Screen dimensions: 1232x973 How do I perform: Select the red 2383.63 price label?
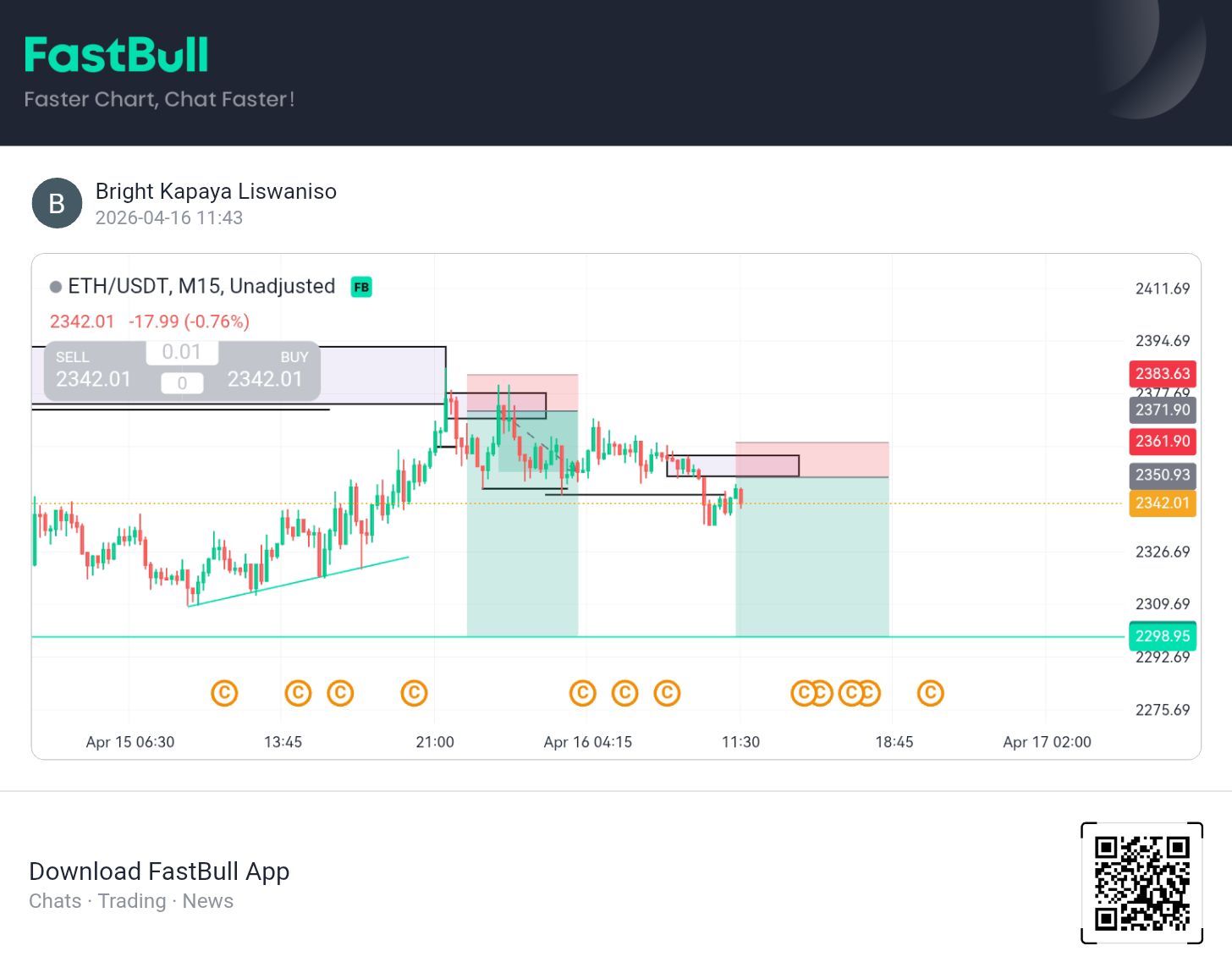pos(1162,373)
